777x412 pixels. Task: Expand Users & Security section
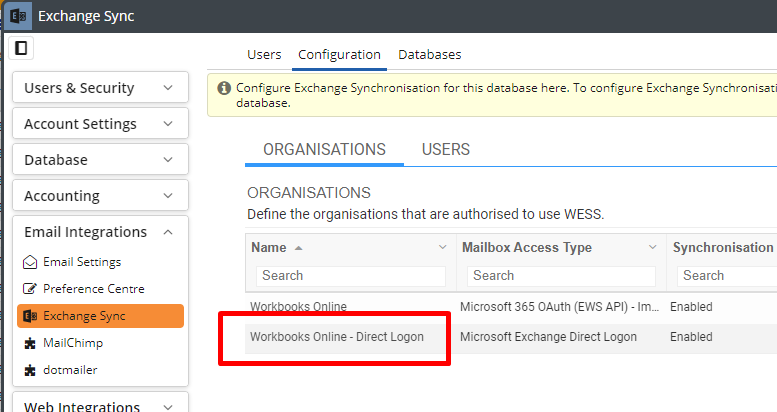pyautogui.click(x=100, y=88)
